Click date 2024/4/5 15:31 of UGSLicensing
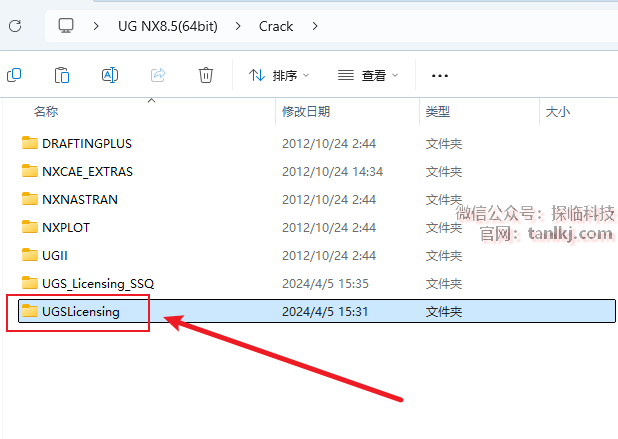 click(325, 311)
